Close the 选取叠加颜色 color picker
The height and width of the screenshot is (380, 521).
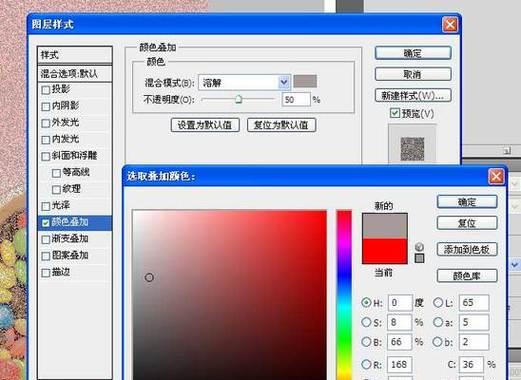496,176
